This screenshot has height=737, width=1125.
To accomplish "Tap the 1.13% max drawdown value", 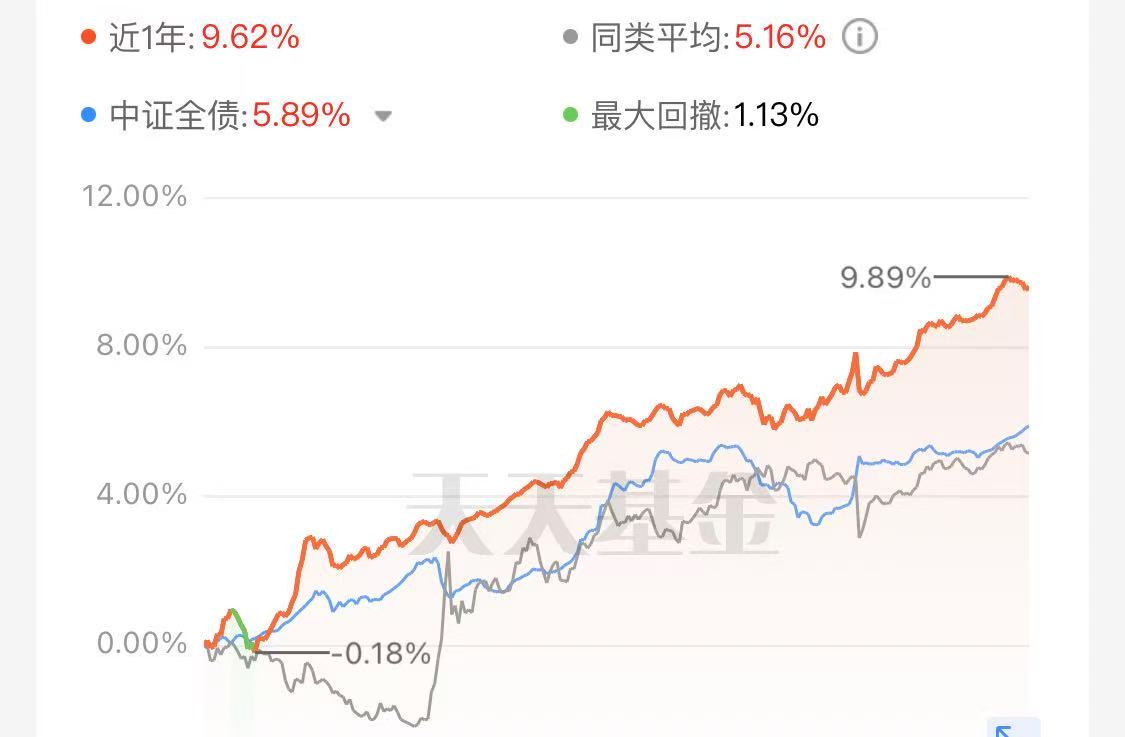I will click(776, 116).
